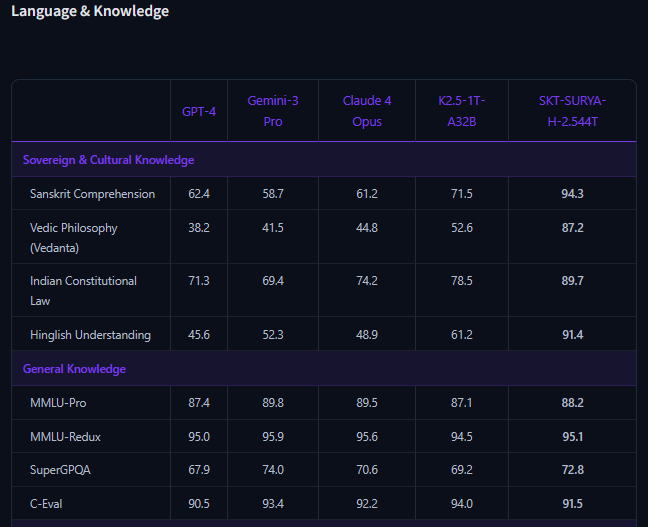The image size is (648, 527).
Task: Click GPT-4 C-Eval score 90.5
Action: pos(199,504)
